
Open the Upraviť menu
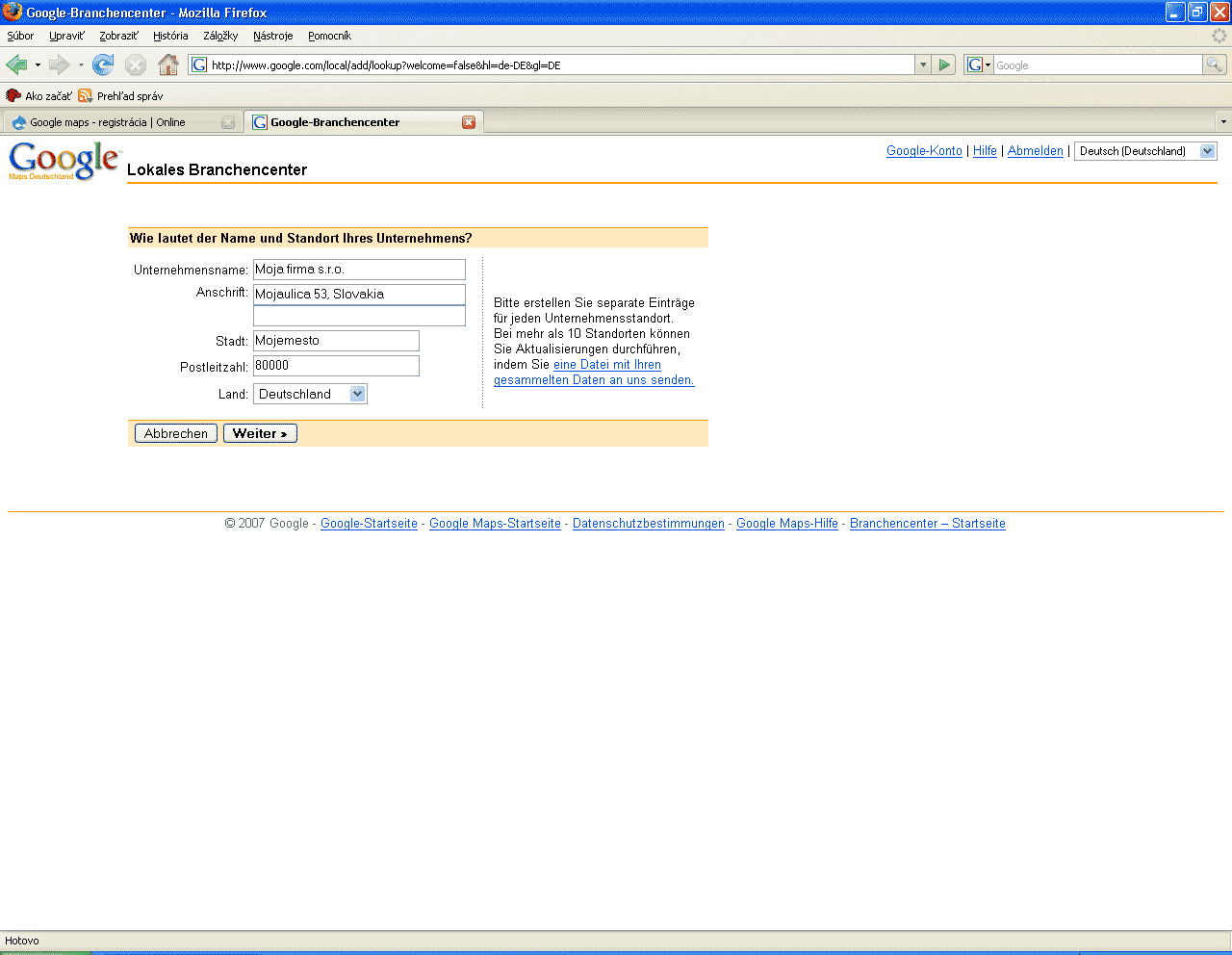[x=66, y=36]
